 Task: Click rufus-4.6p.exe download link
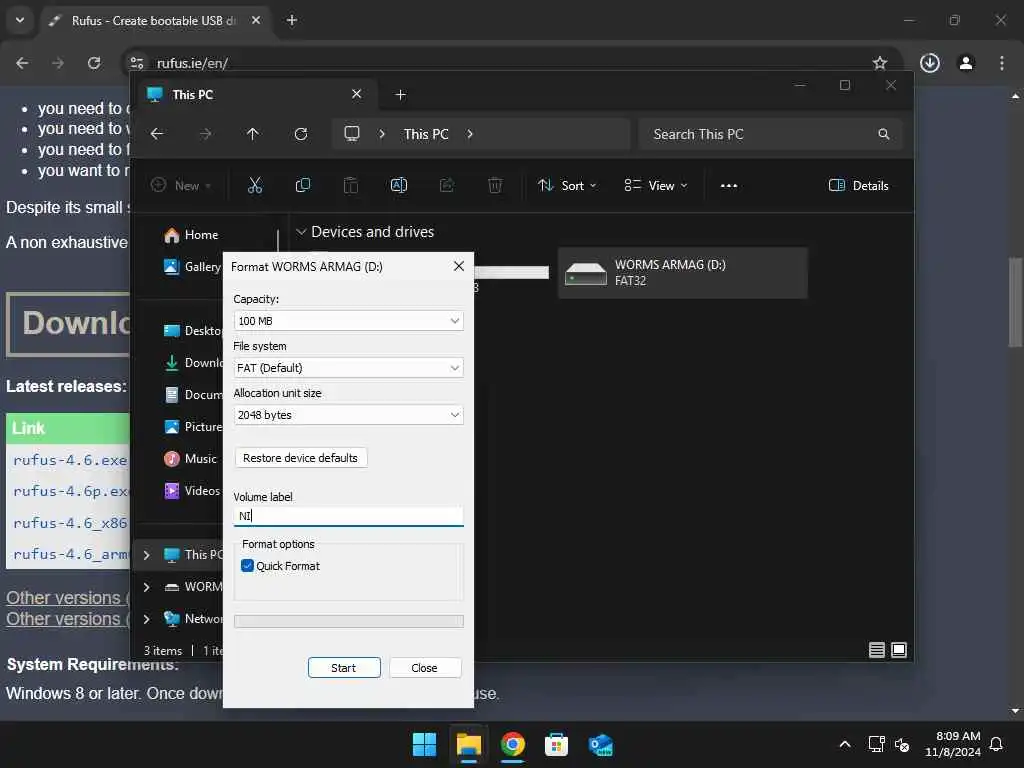click(x=71, y=491)
